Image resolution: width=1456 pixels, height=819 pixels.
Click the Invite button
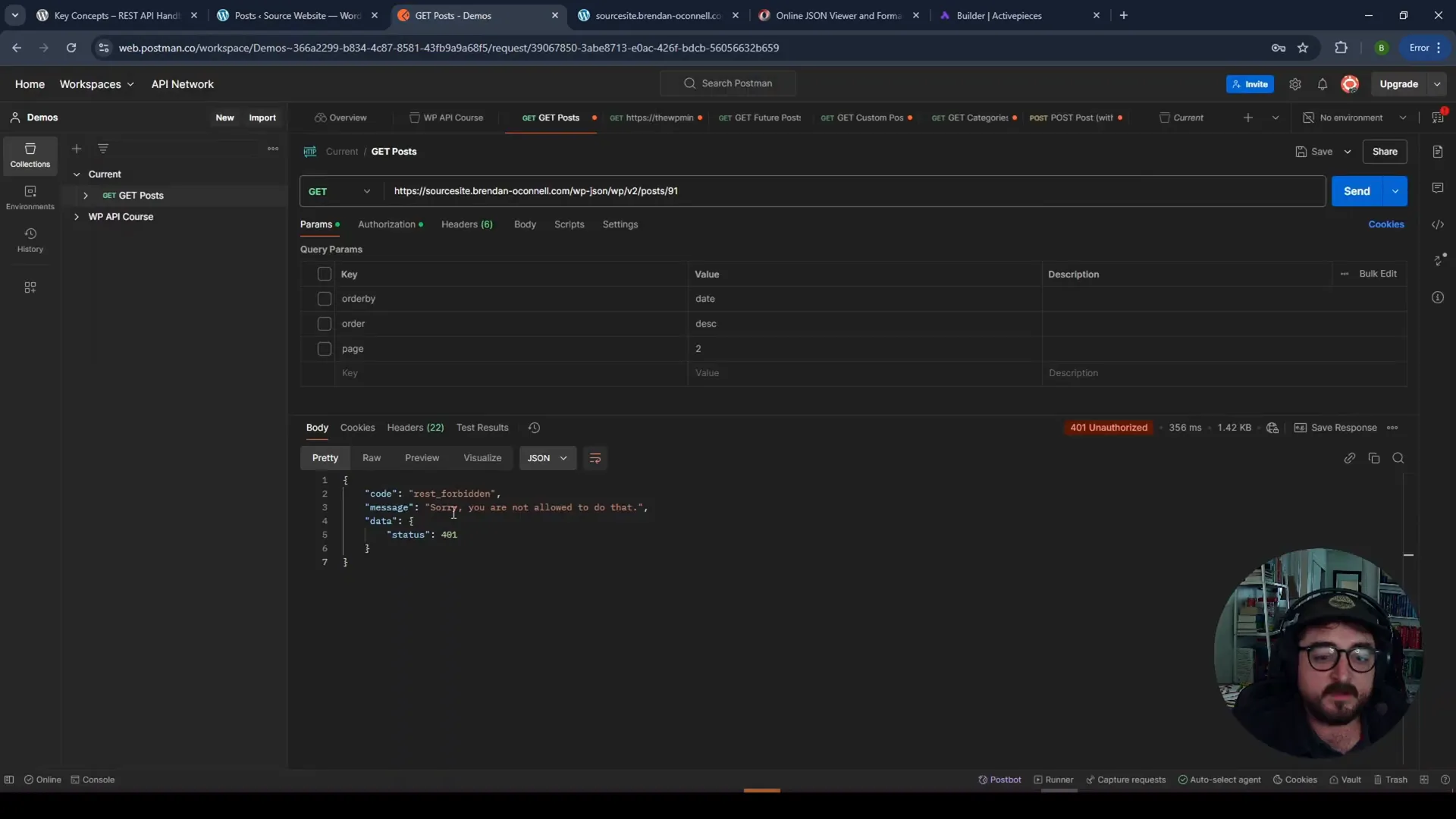click(1250, 84)
